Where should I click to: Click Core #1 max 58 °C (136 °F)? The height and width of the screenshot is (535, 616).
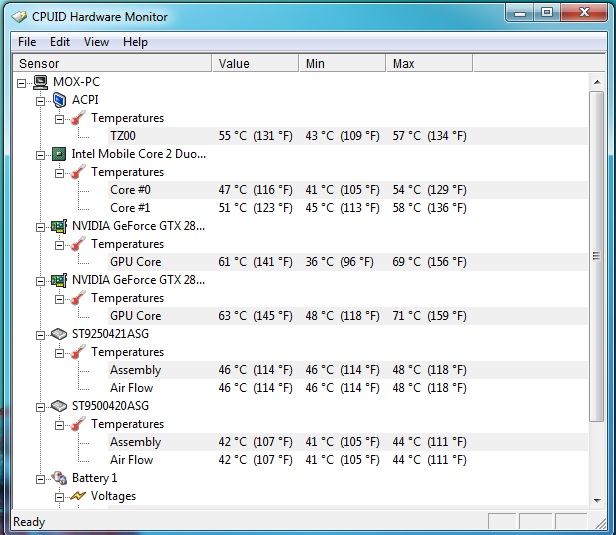pyautogui.click(x=429, y=208)
